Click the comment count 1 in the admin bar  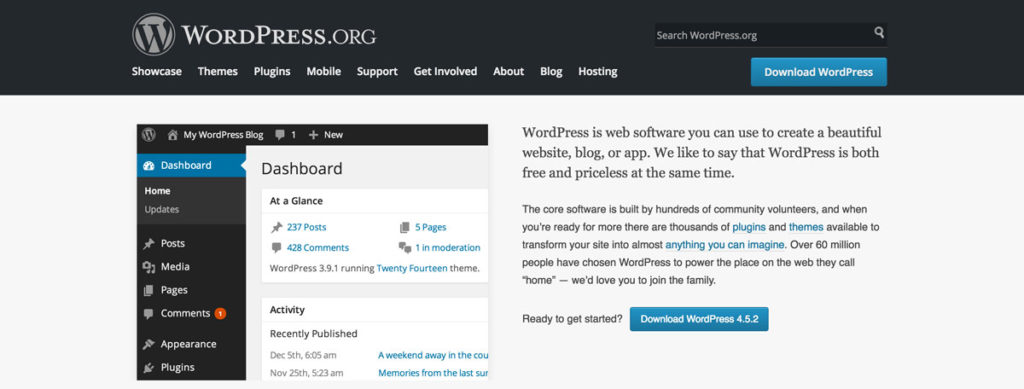(293, 135)
